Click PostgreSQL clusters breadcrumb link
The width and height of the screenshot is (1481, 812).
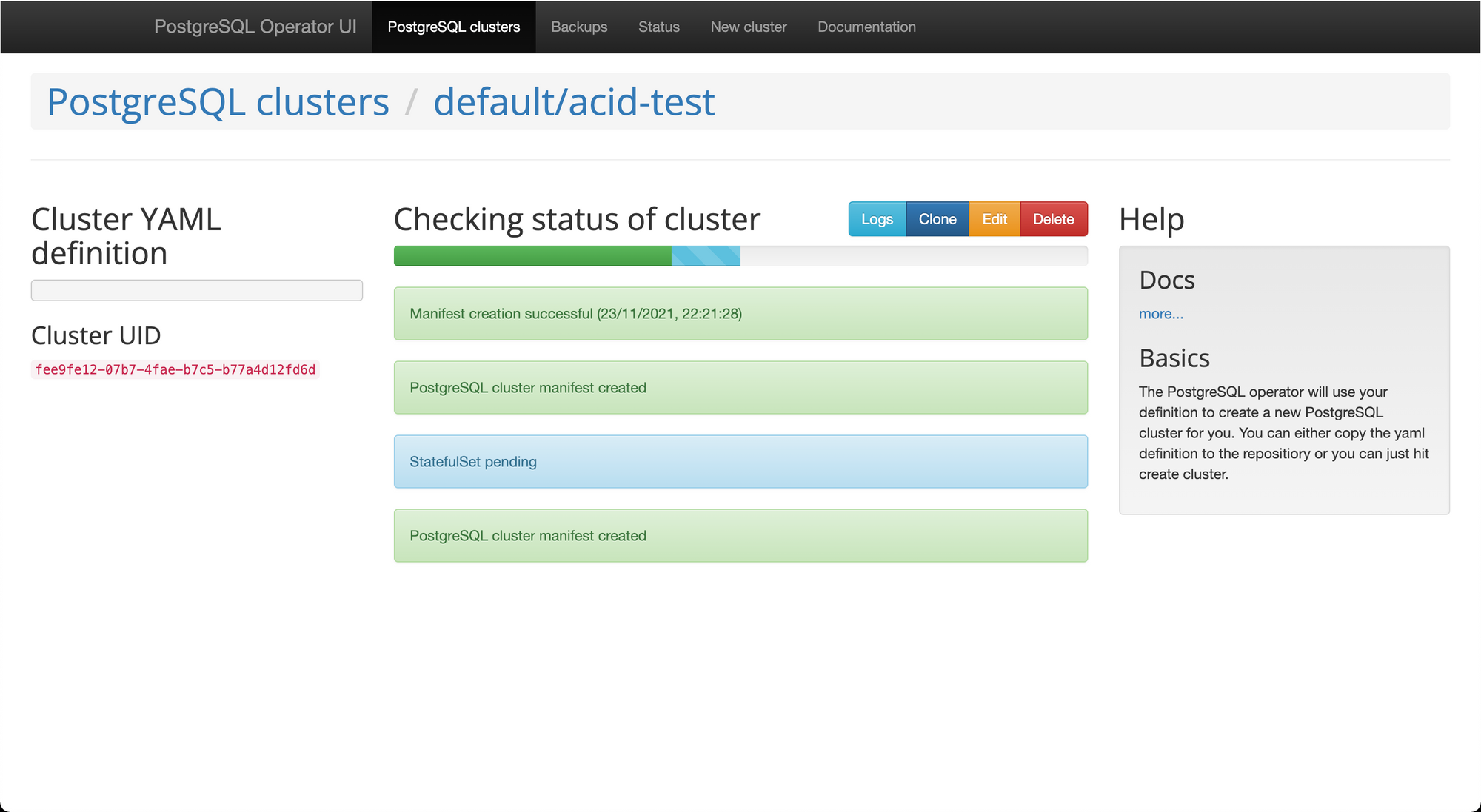218,101
